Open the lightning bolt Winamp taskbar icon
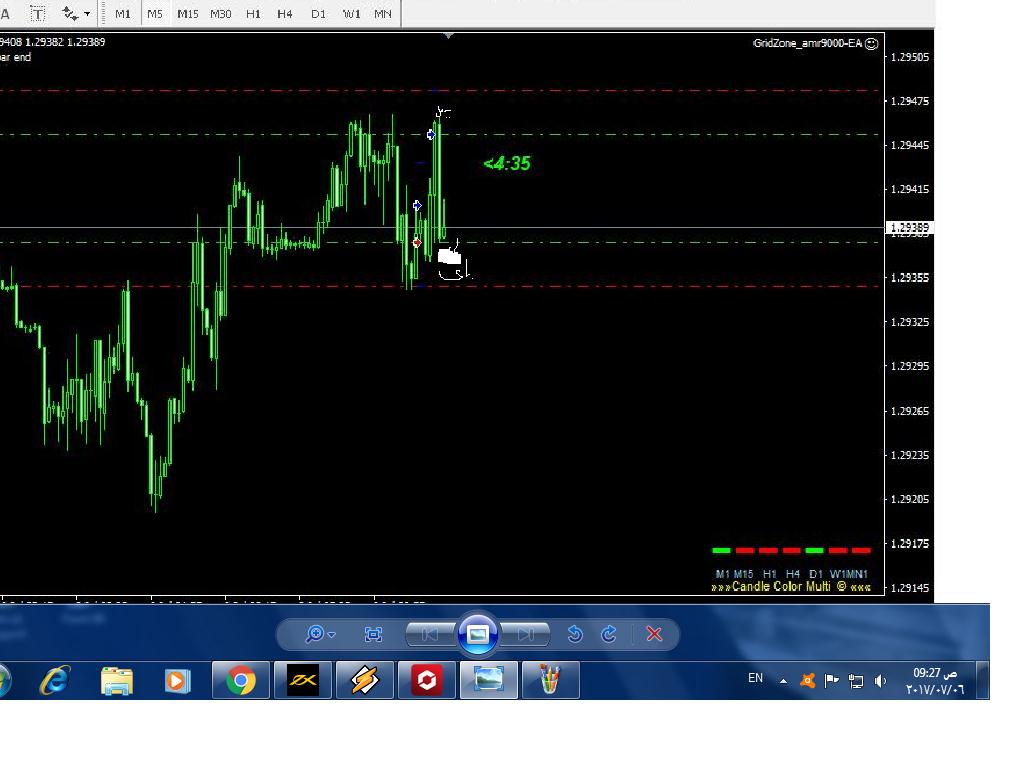This screenshot has width=1024, height=768. point(364,680)
